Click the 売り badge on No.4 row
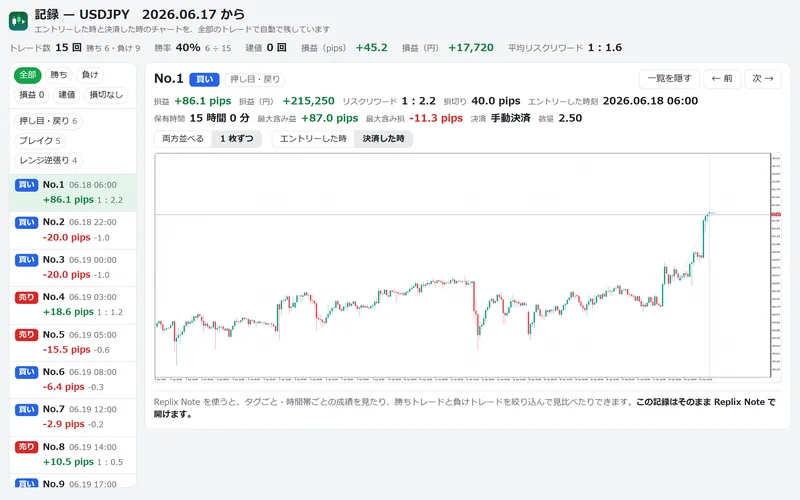Image resolution: width=800 pixels, height=500 pixels. (x=27, y=297)
